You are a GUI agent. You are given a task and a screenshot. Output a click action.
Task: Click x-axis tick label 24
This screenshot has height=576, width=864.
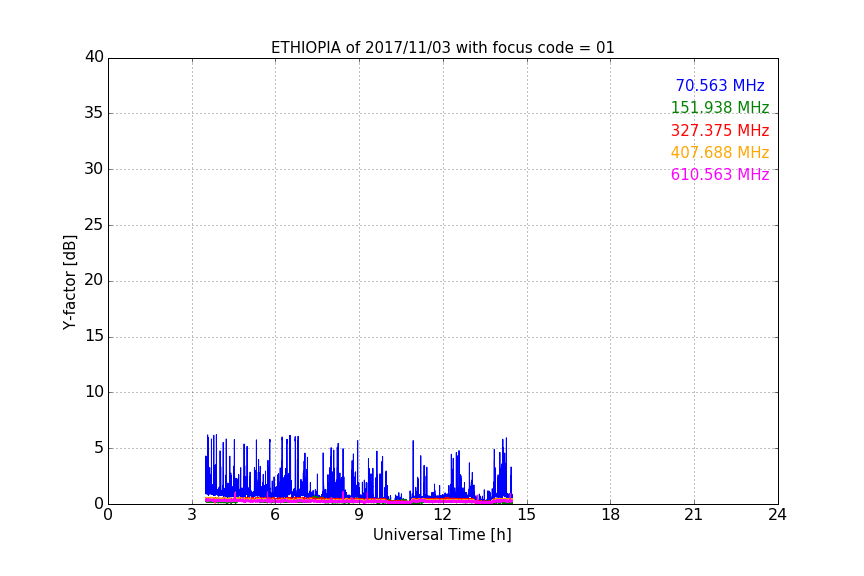click(x=777, y=515)
